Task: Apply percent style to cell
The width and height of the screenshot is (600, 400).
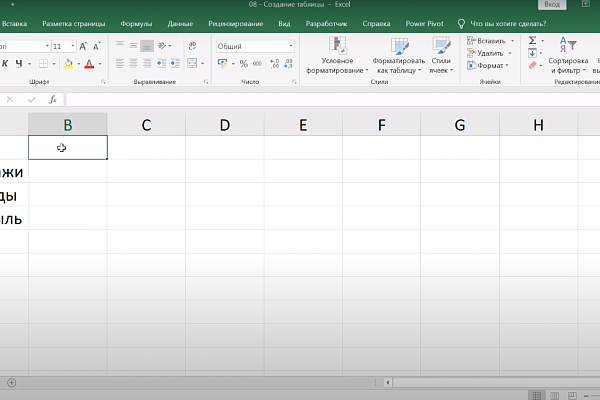Action: [x=244, y=64]
